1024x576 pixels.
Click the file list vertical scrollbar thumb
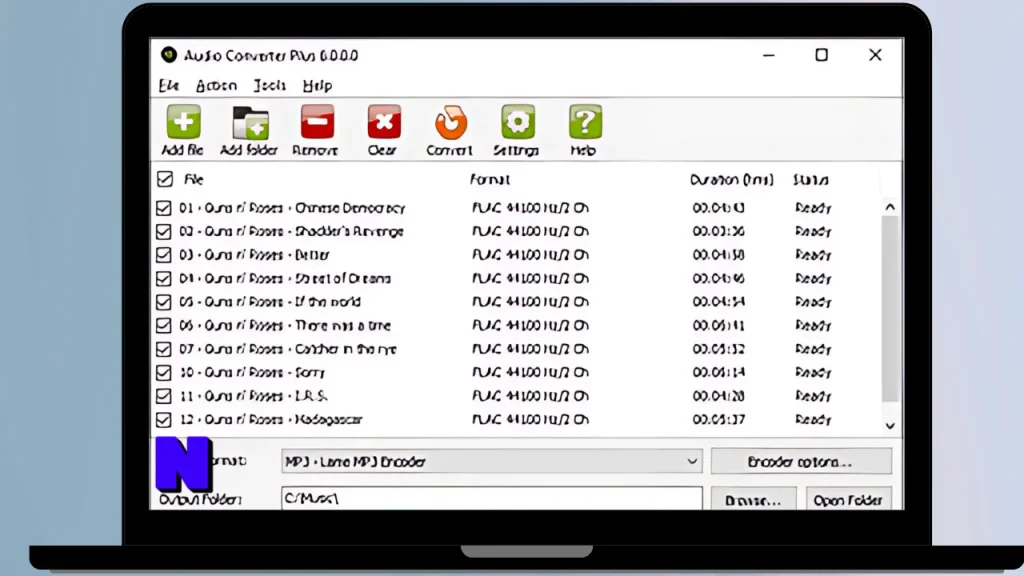(890, 309)
